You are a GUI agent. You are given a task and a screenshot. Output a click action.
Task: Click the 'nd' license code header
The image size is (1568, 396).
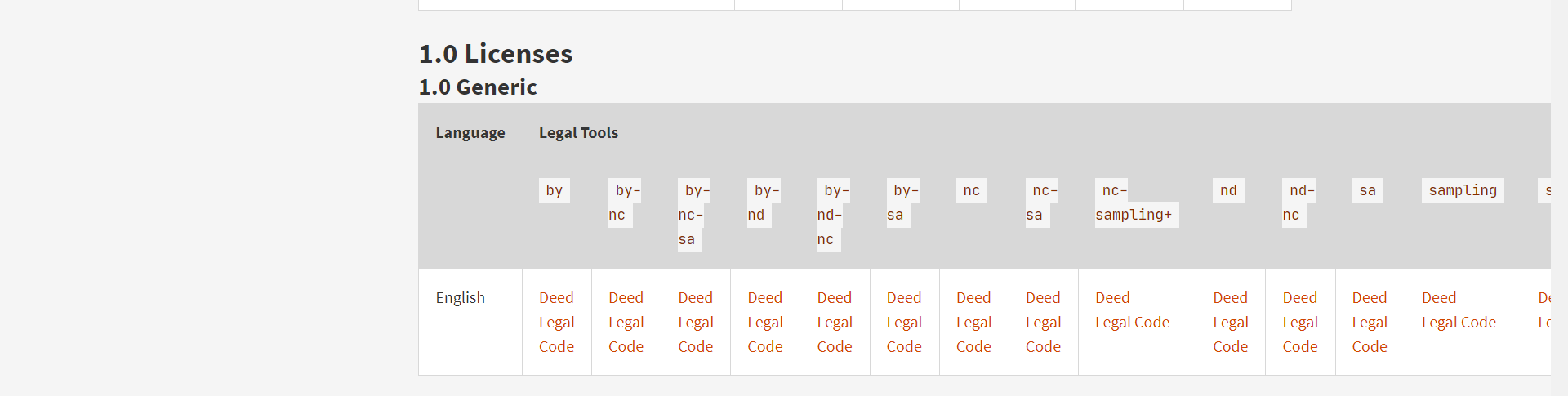click(1229, 190)
